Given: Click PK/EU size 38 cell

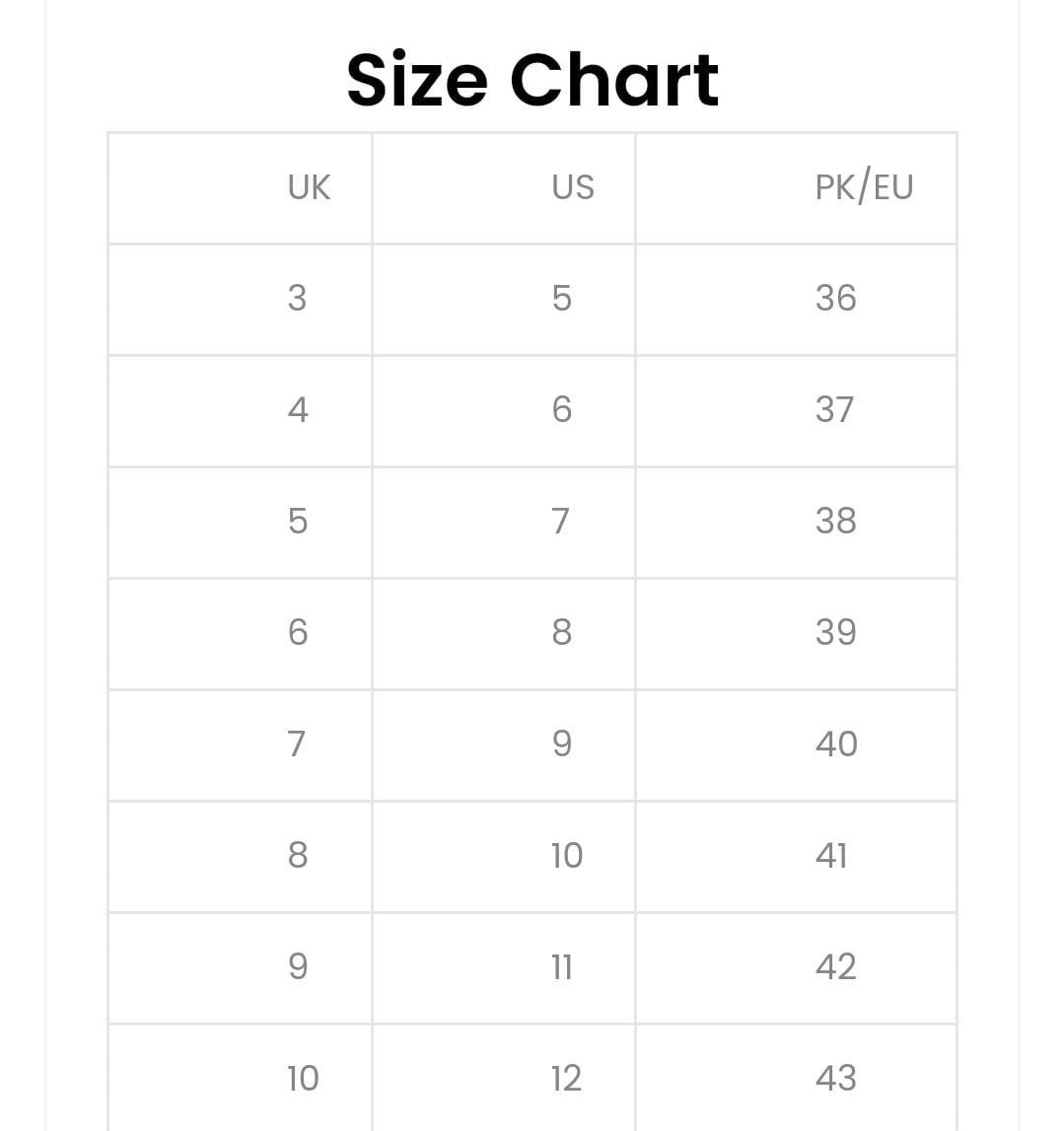Looking at the screenshot, I should tap(797, 523).
